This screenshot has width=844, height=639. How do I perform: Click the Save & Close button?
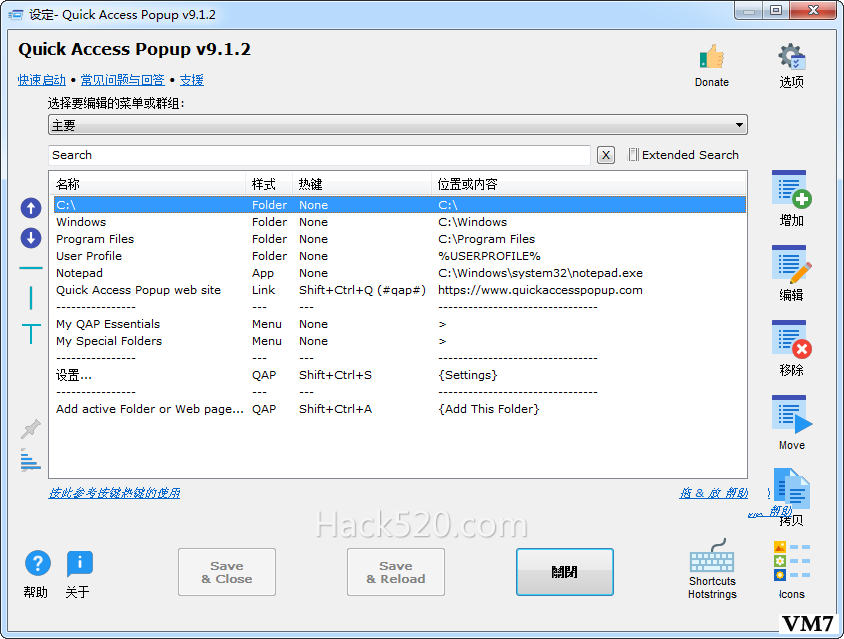point(227,572)
